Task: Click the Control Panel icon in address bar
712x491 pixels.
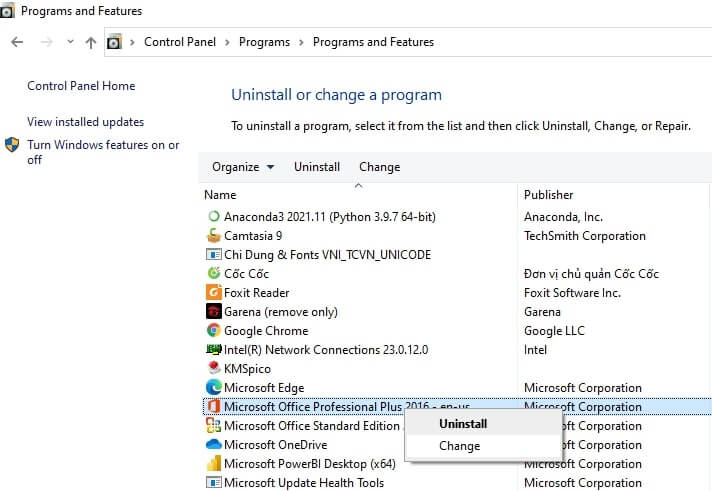Action: 114,42
